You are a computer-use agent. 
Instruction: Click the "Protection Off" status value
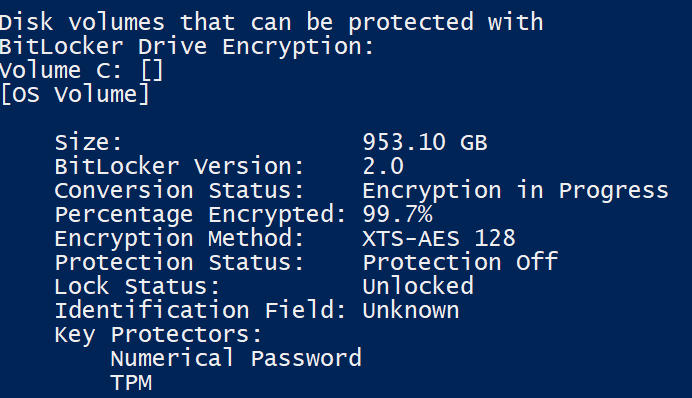tap(460, 263)
